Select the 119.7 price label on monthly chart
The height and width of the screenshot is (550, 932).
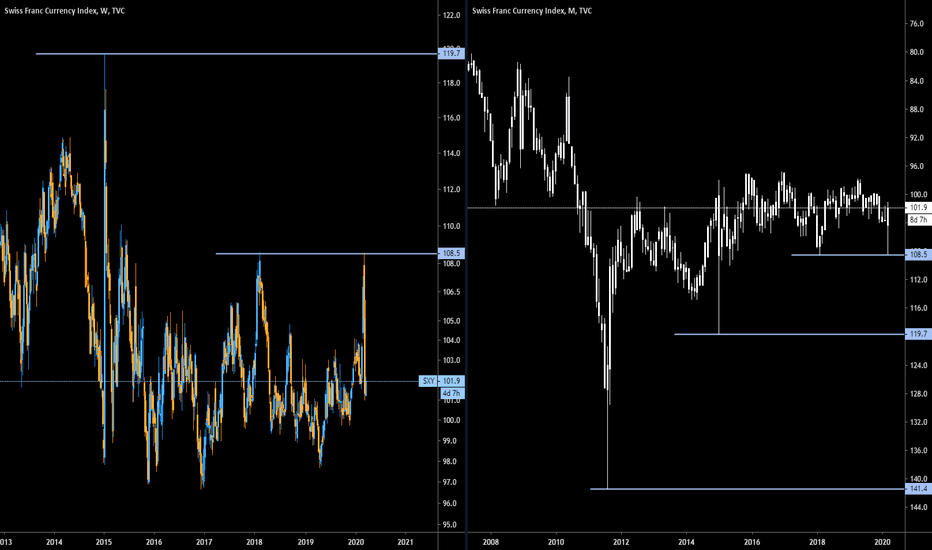(x=918, y=334)
